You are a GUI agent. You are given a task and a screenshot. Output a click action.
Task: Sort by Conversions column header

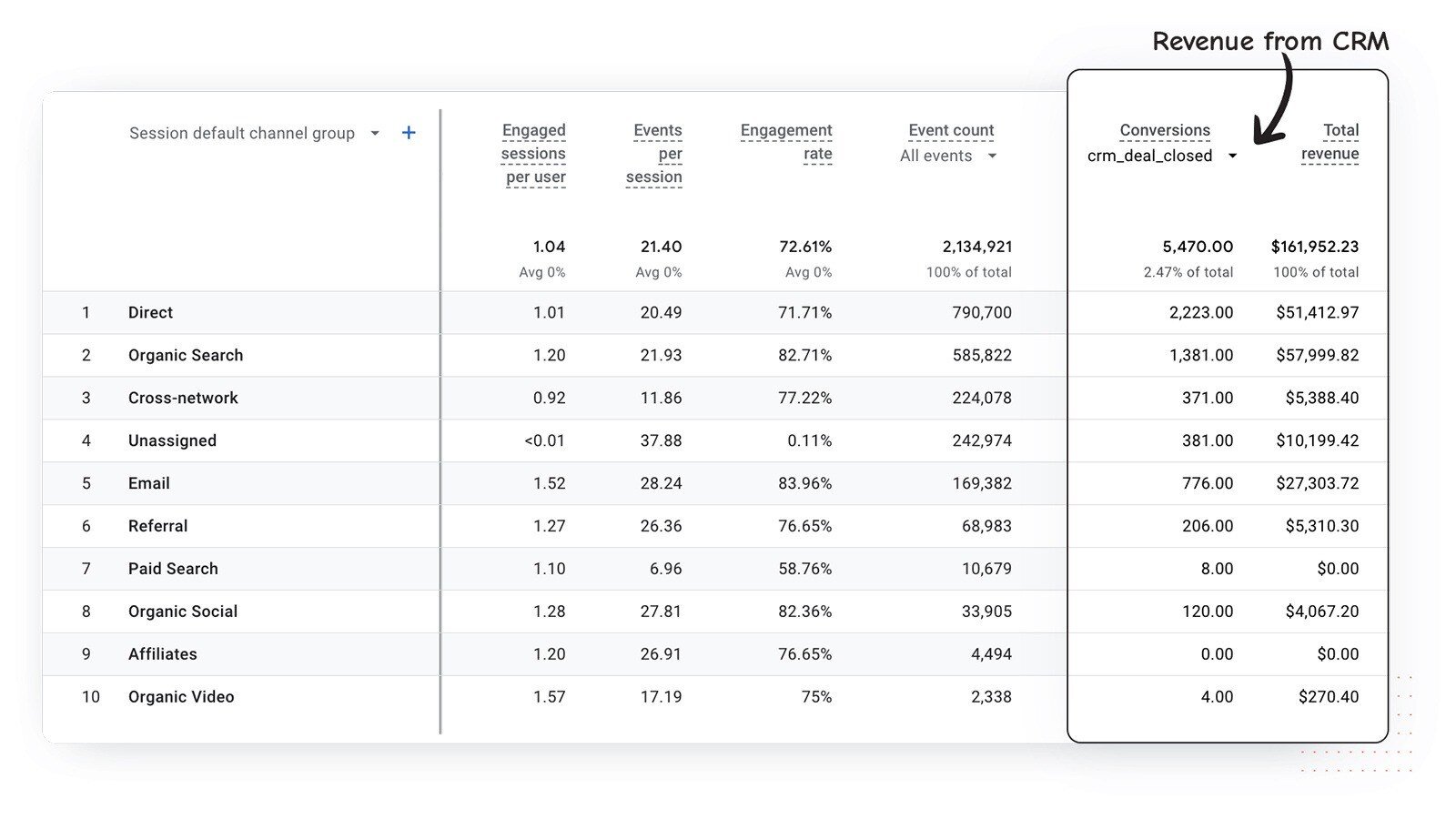point(1165,130)
